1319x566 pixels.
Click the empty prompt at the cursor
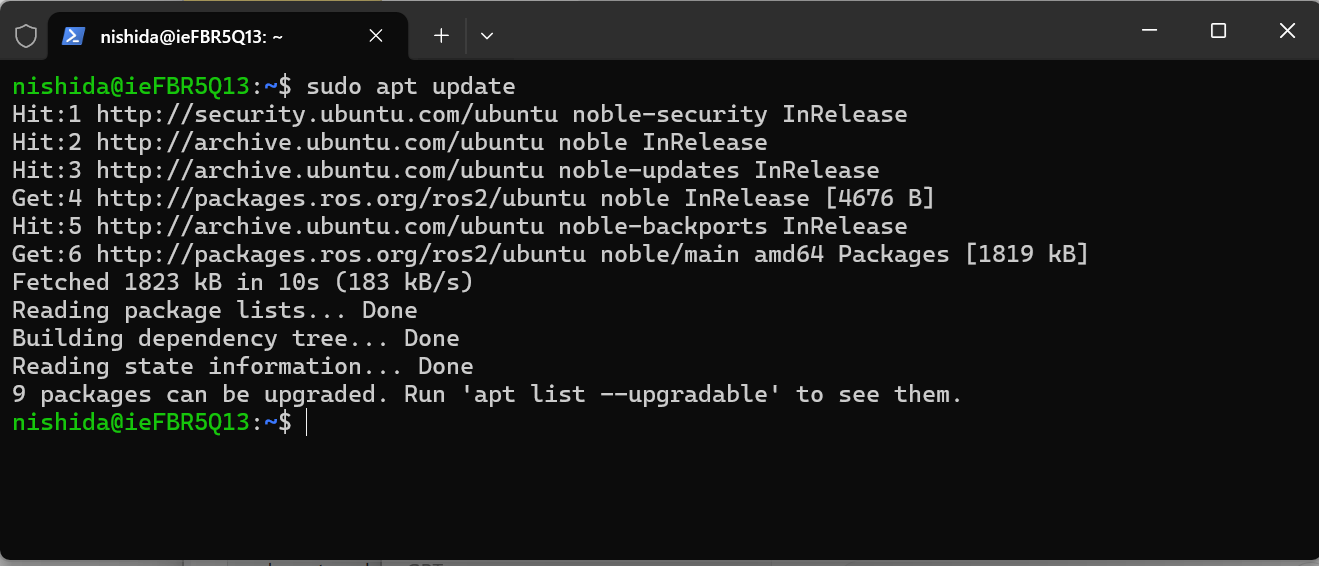pyautogui.click(x=308, y=423)
